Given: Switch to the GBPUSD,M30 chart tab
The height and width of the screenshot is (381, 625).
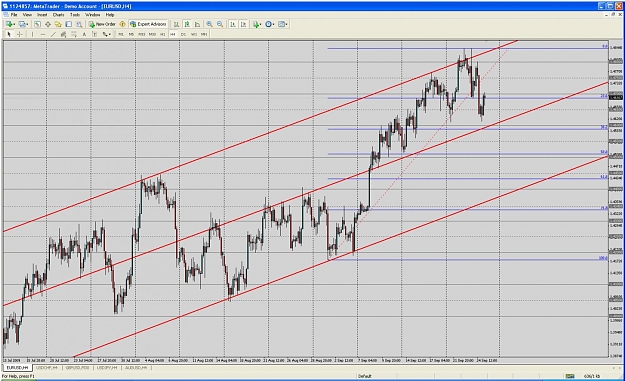Looking at the screenshot, I should pos(77,367).
